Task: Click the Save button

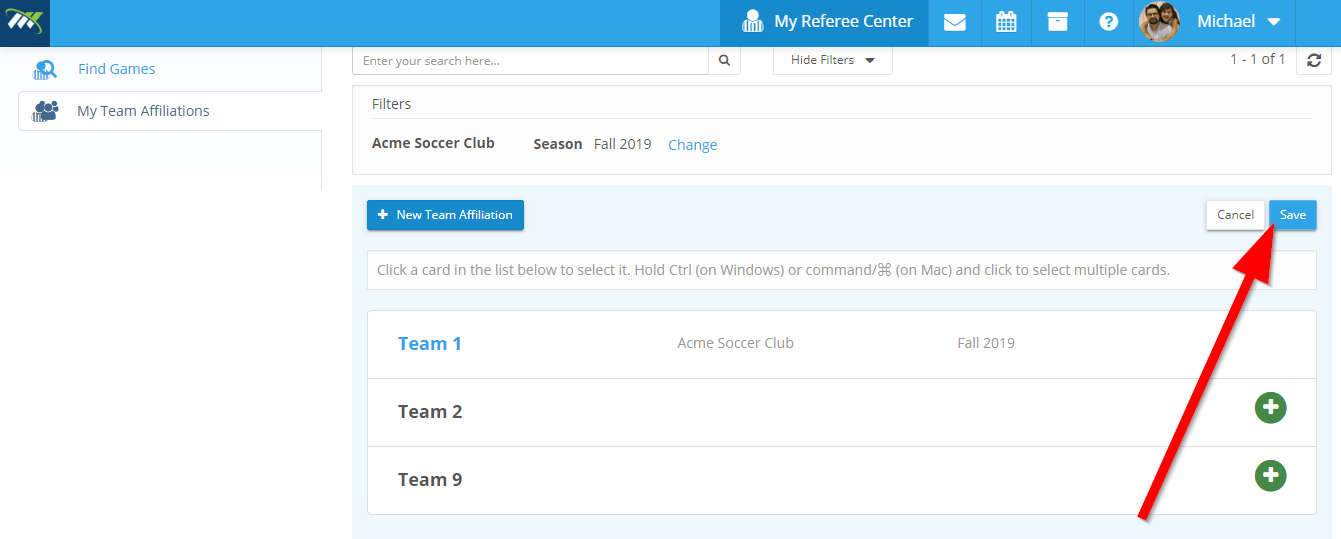Action: (1293, 215)
